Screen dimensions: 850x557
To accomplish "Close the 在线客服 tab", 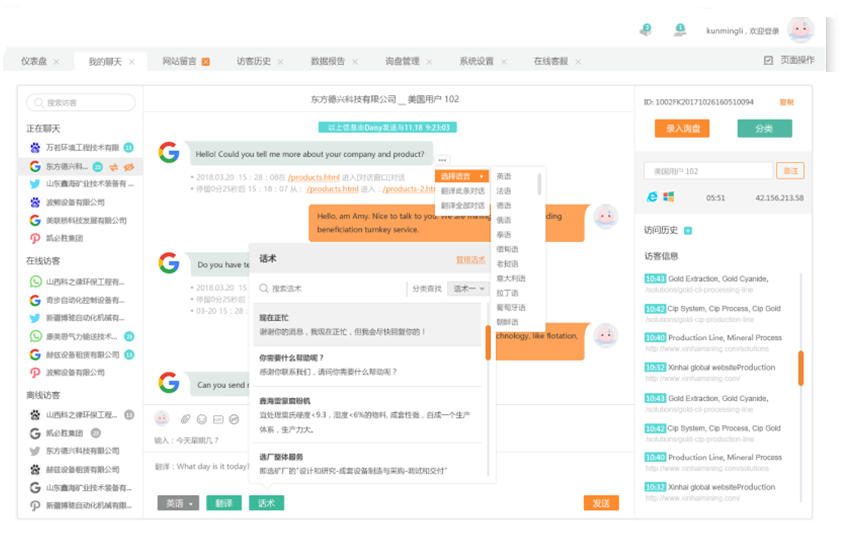I will (x=578, y=62).
